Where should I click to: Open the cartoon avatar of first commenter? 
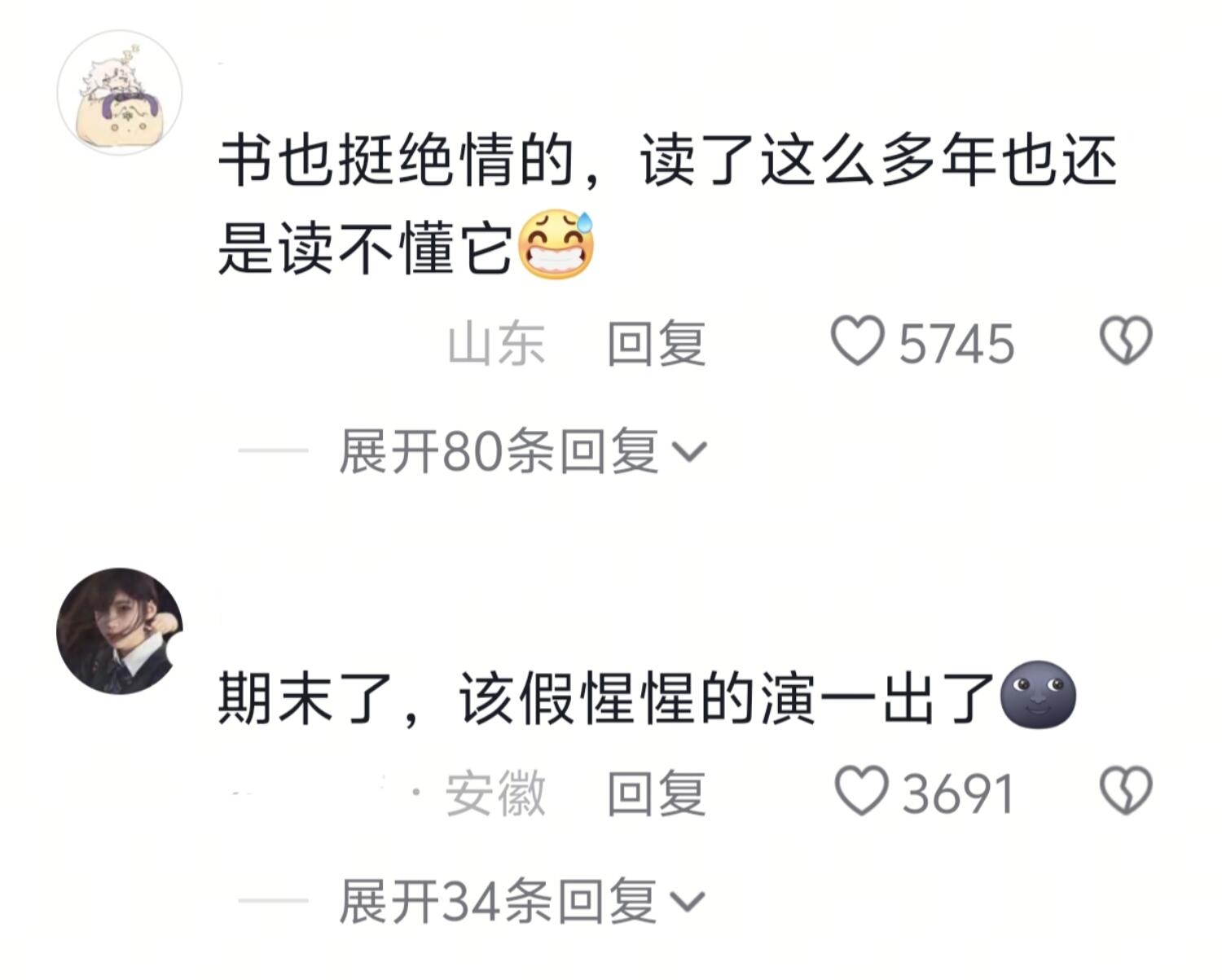pyautogui.click(x=119, y=92)
